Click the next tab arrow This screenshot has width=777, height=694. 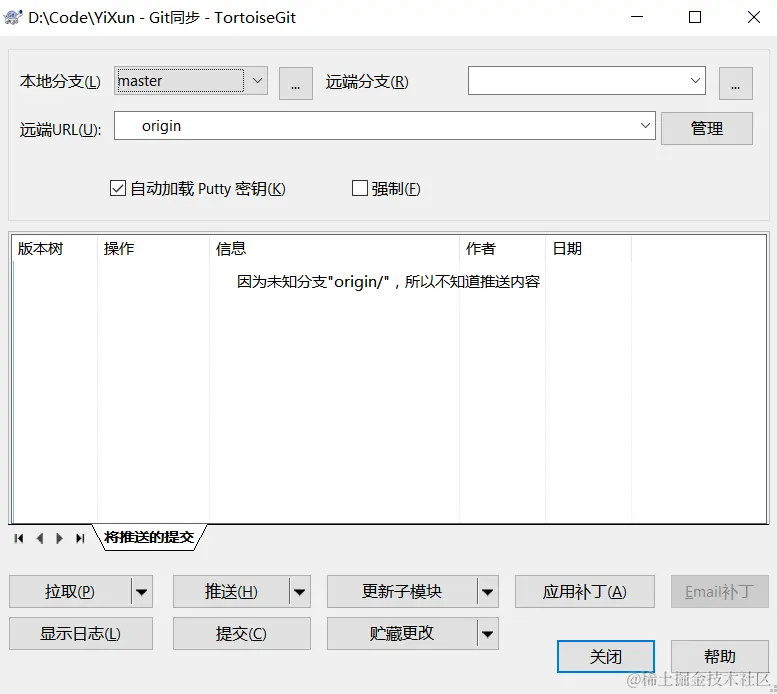tap(59, 538)
